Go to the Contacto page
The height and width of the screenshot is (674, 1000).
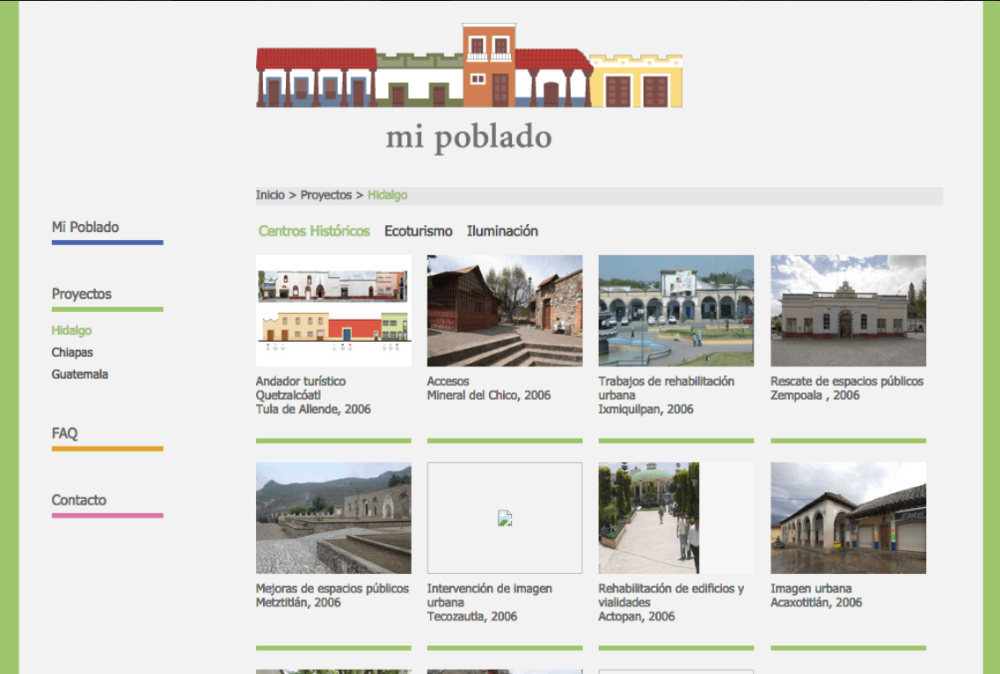(x=79, y=500)
